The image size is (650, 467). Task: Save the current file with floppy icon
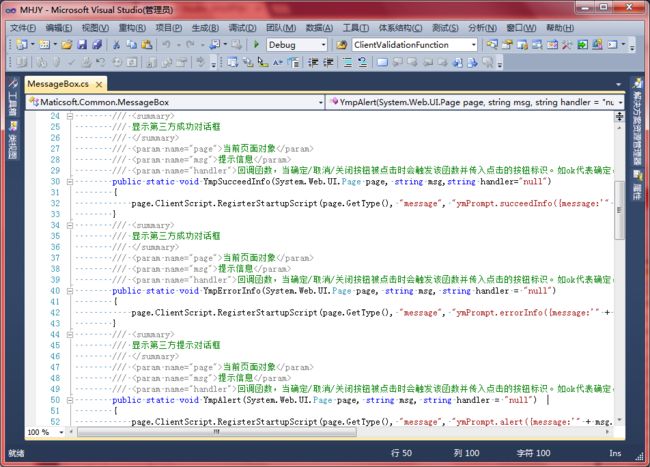tap(82, 44)
